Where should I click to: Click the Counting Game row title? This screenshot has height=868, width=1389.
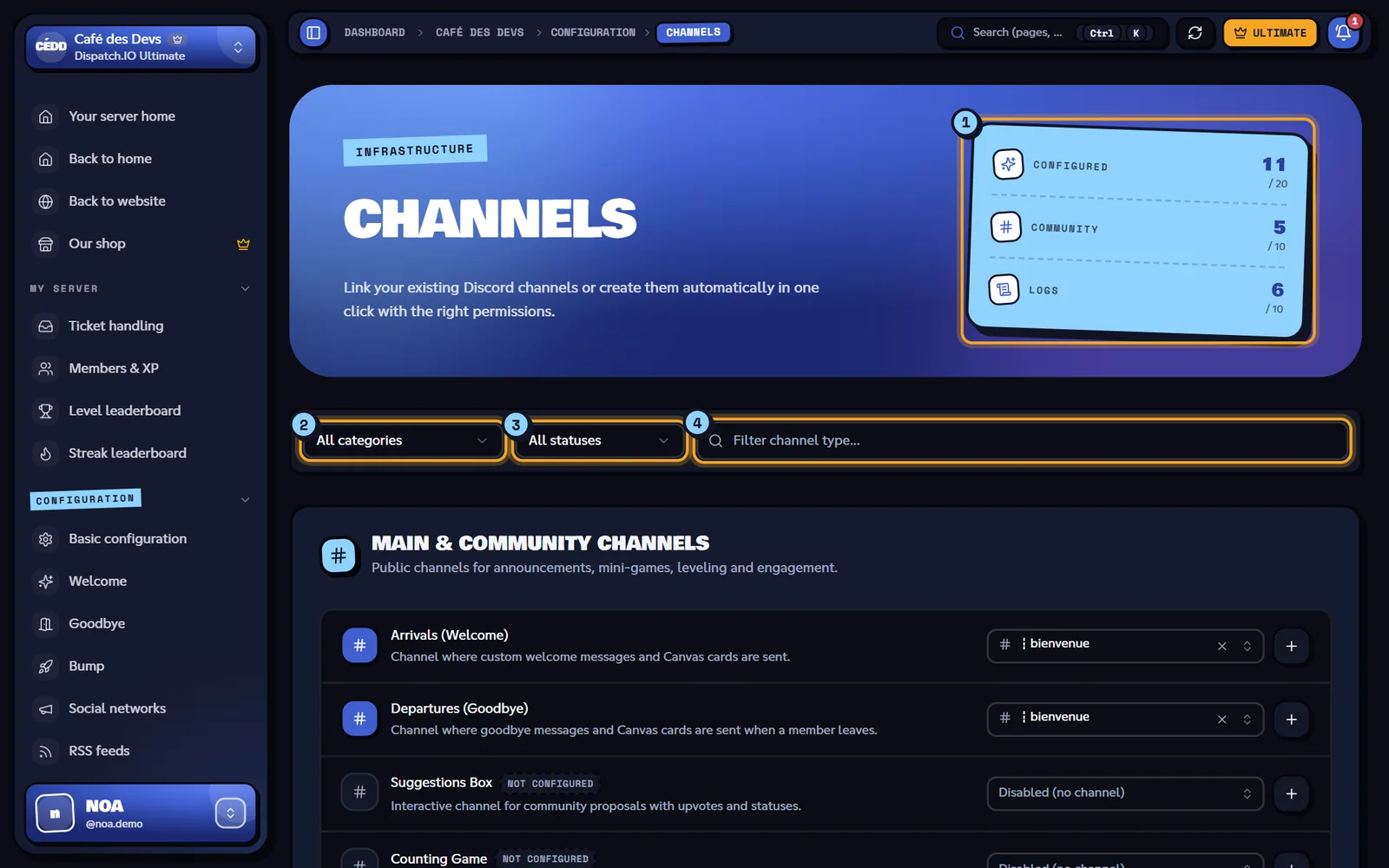coord(438,858)
